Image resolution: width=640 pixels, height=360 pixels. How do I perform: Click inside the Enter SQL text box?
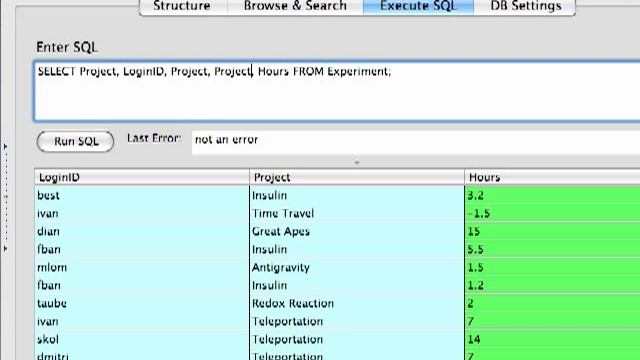[337, 91]
